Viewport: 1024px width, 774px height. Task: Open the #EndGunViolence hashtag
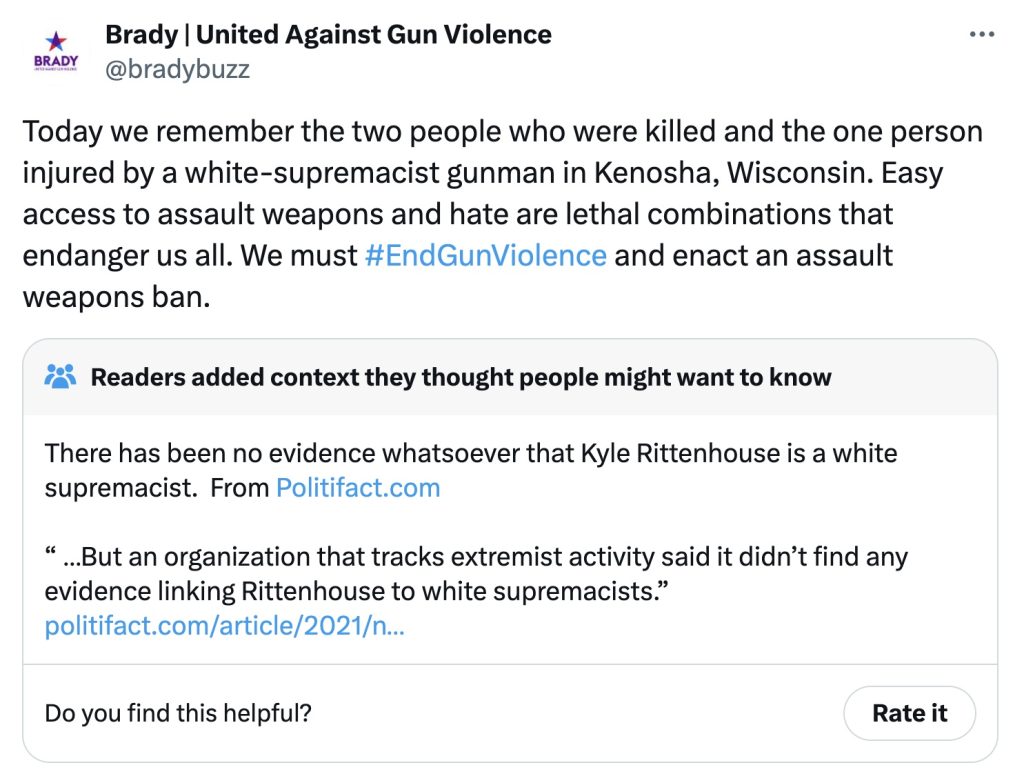click(485, 255)
